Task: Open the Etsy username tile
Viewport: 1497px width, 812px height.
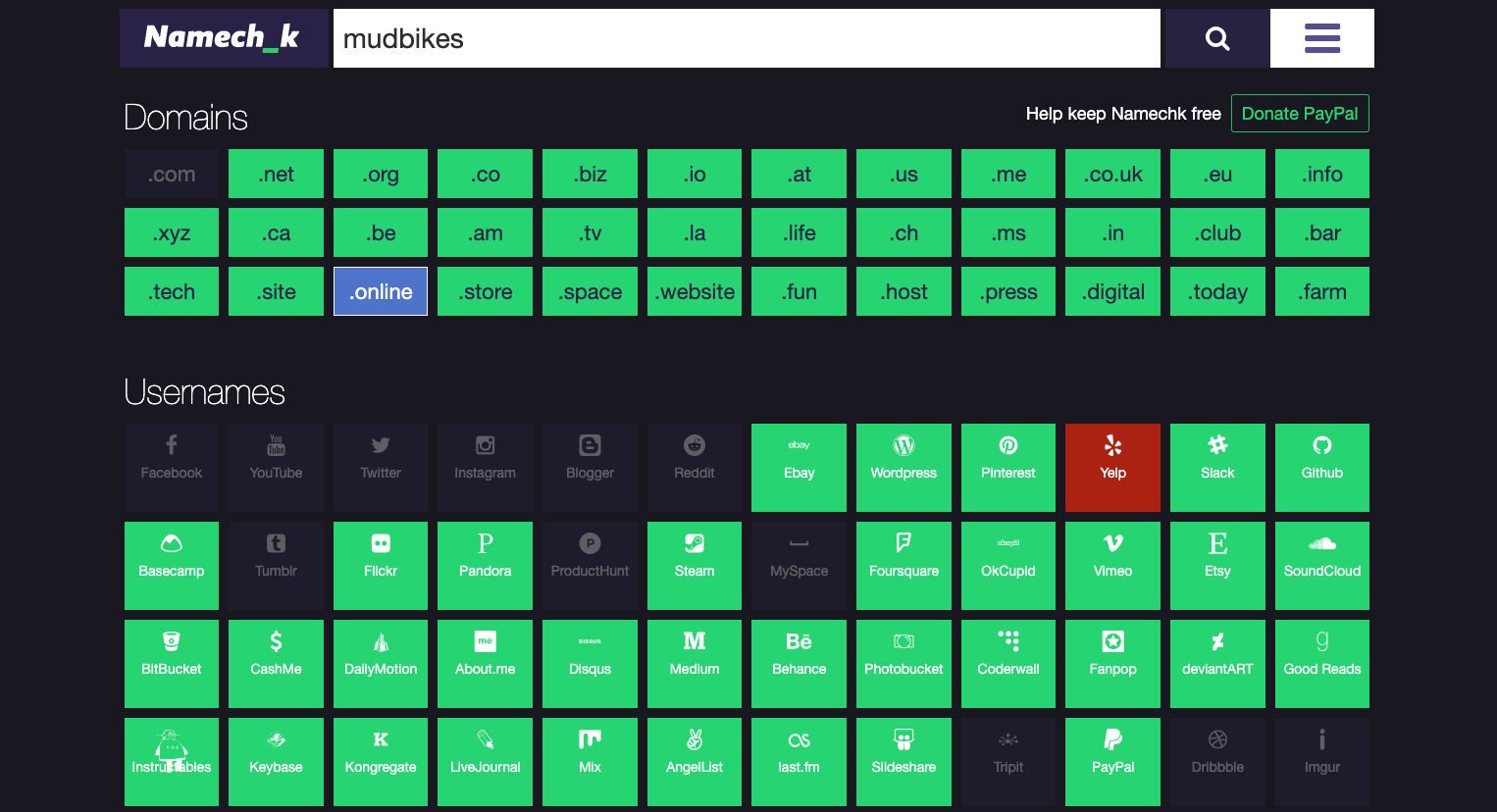Action: coord(1217,566)
